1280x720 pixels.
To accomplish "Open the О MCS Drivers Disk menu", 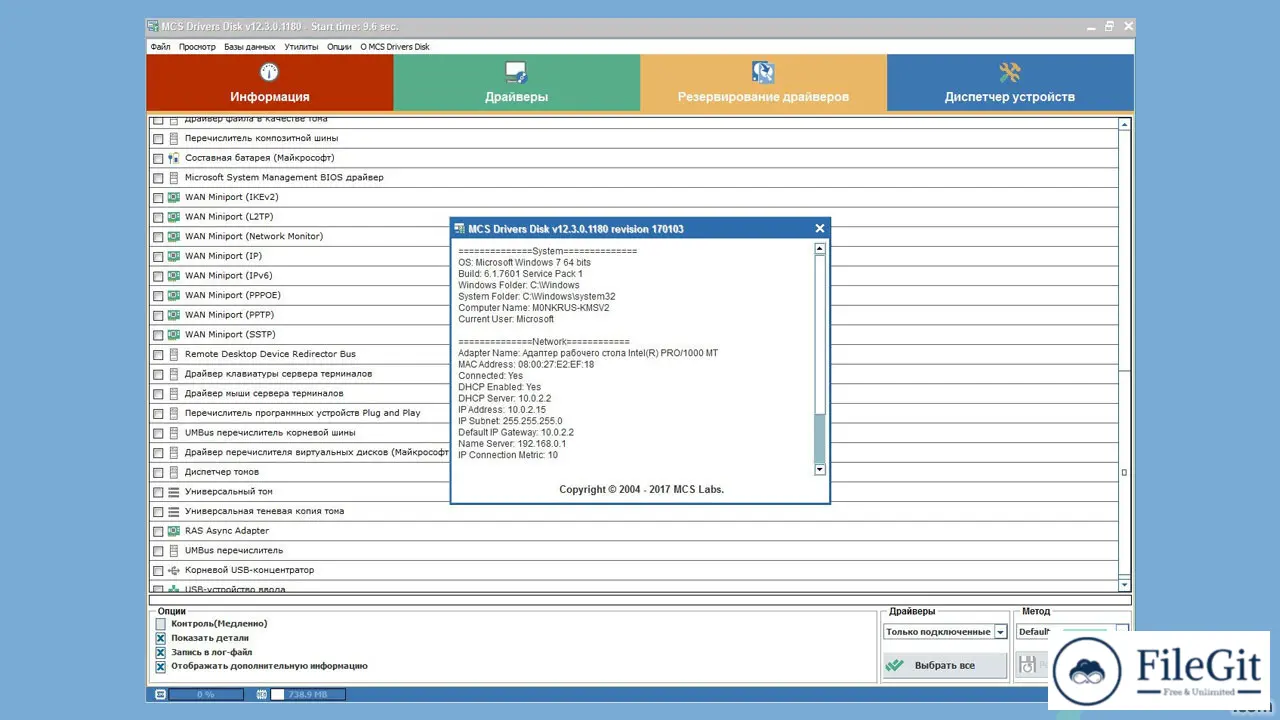I will [395, 47].
